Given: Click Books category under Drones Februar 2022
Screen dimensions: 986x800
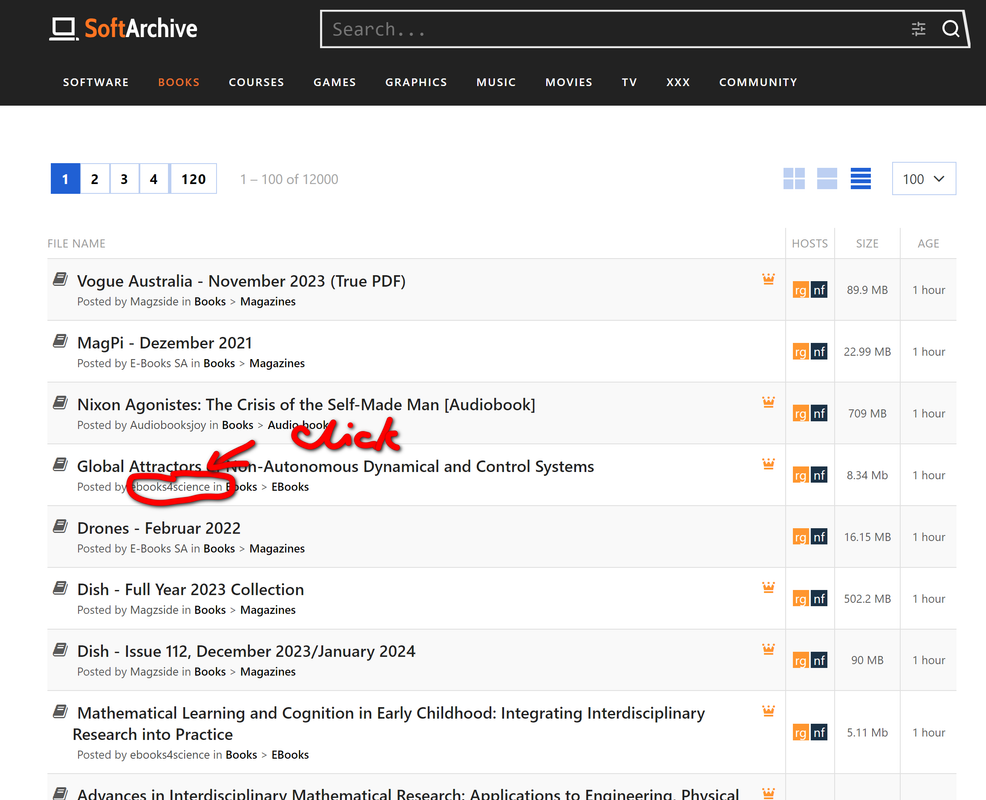Looking at the screenshot, I should tap(219, 548).
